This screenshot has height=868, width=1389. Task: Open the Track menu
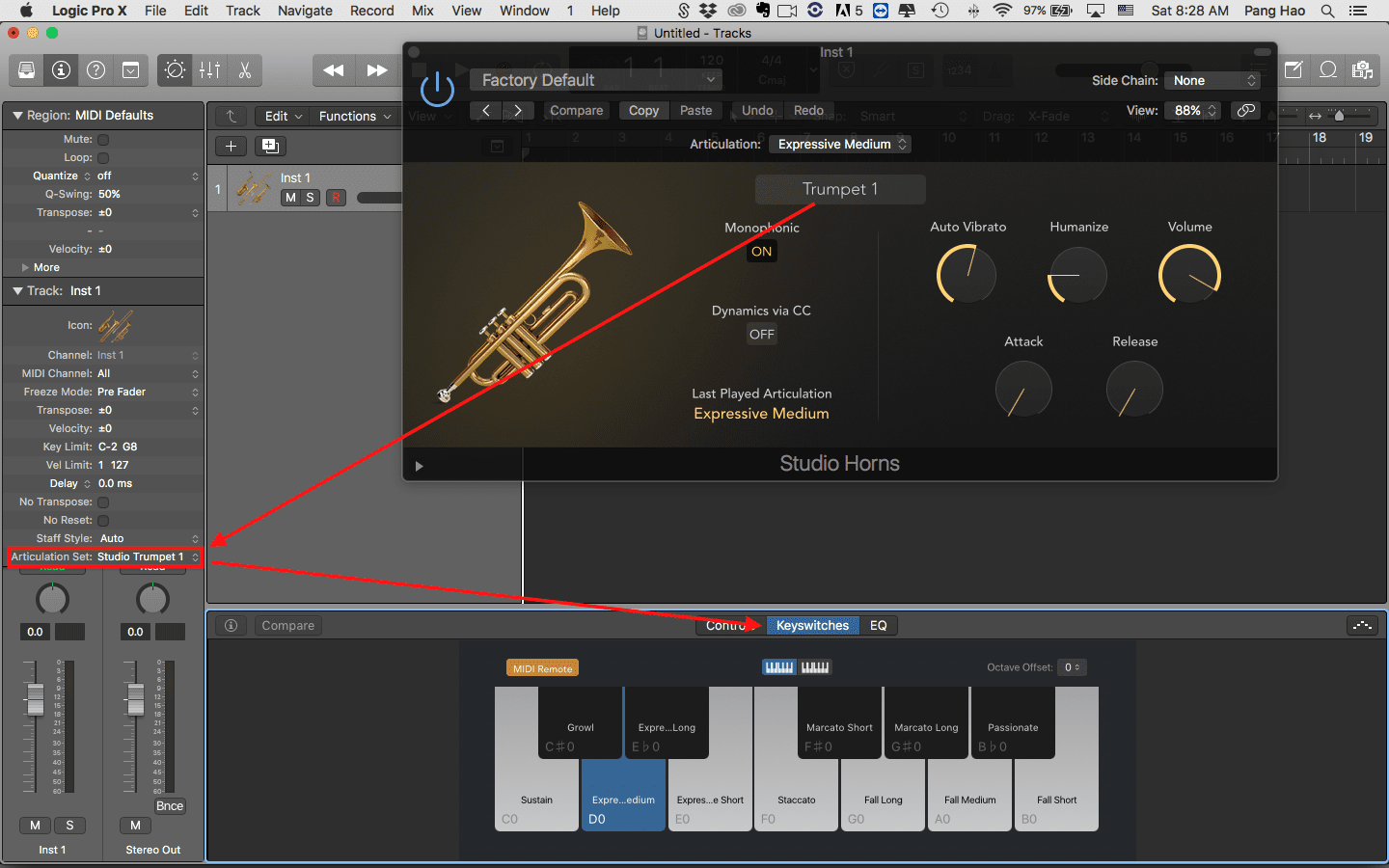[x=243, y=11]
